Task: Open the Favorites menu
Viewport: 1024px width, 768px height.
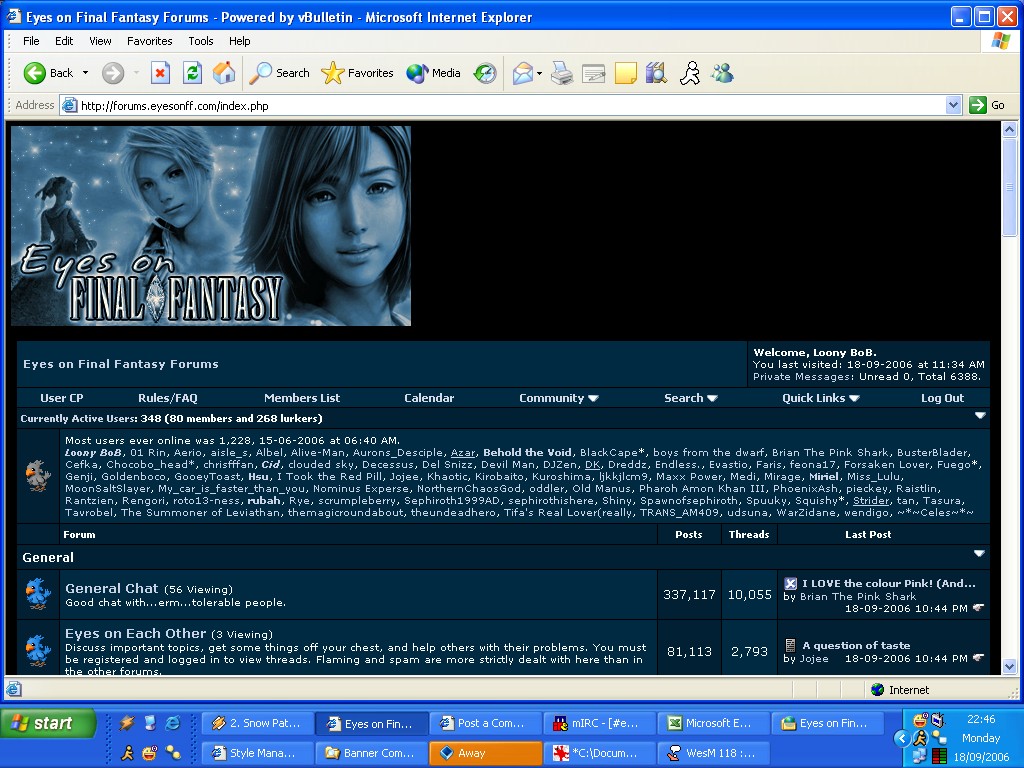Action: click(x=150, y=41)
